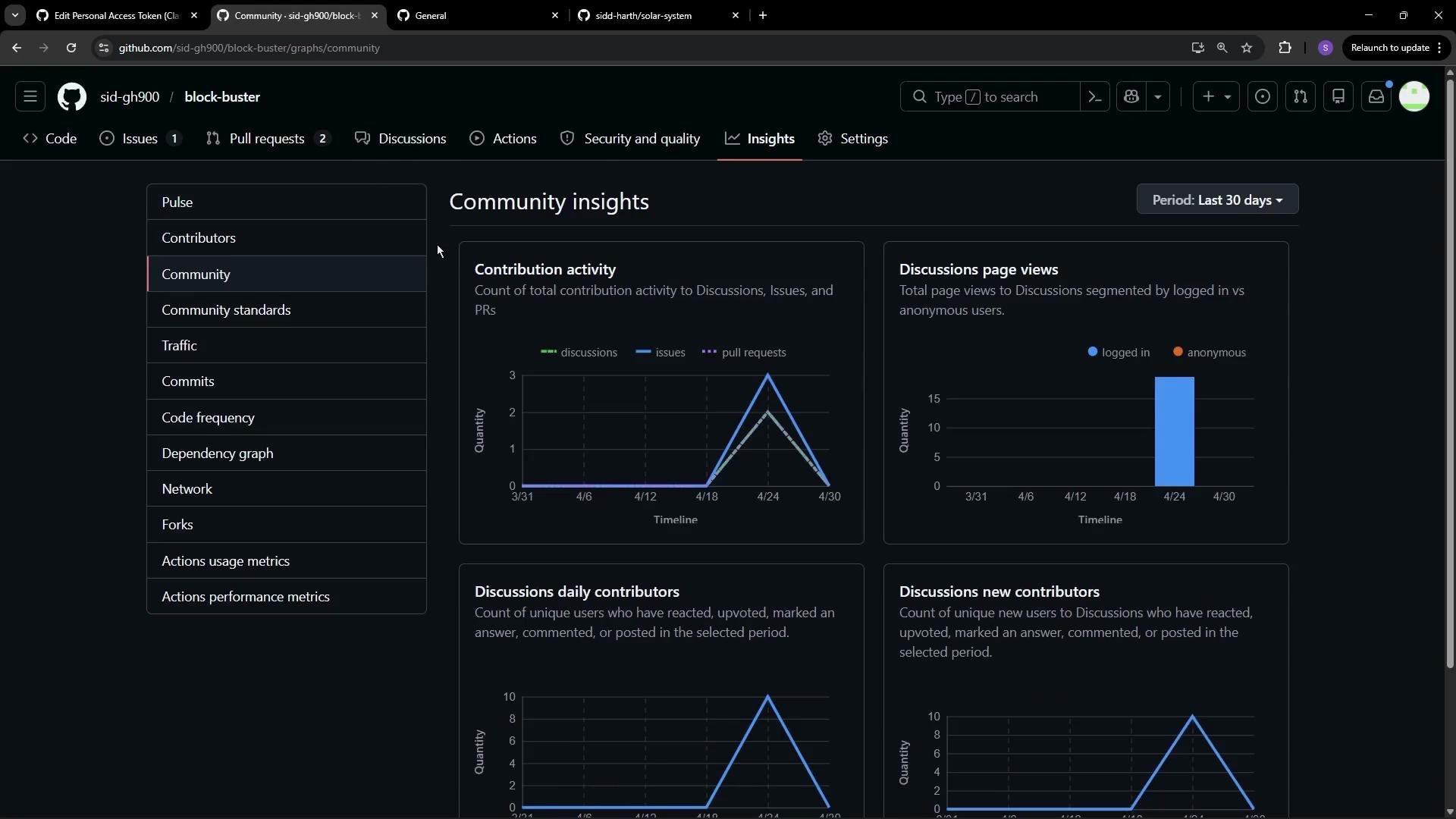Close the General browser tab
This screenshot has height=819, width=1456.
[555, 15]
